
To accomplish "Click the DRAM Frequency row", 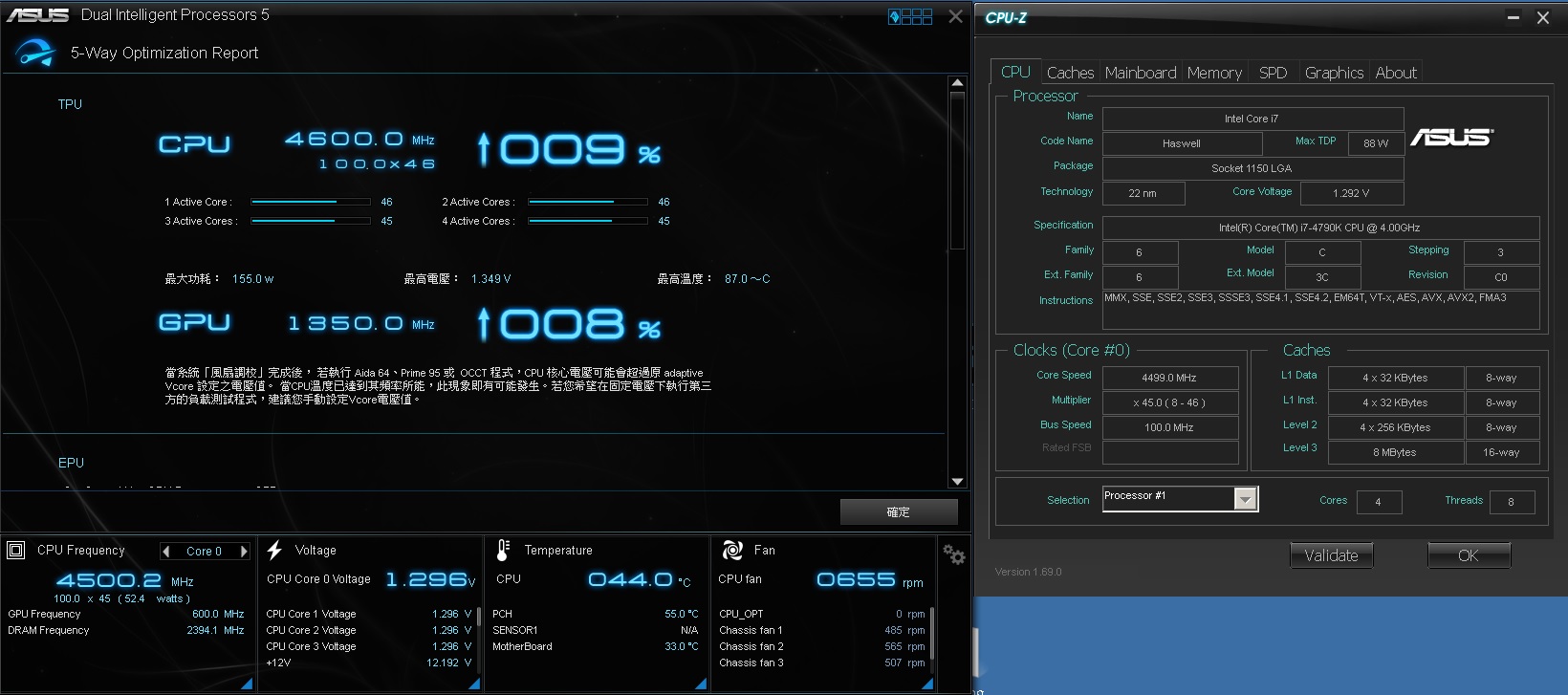I will (126, 630).
